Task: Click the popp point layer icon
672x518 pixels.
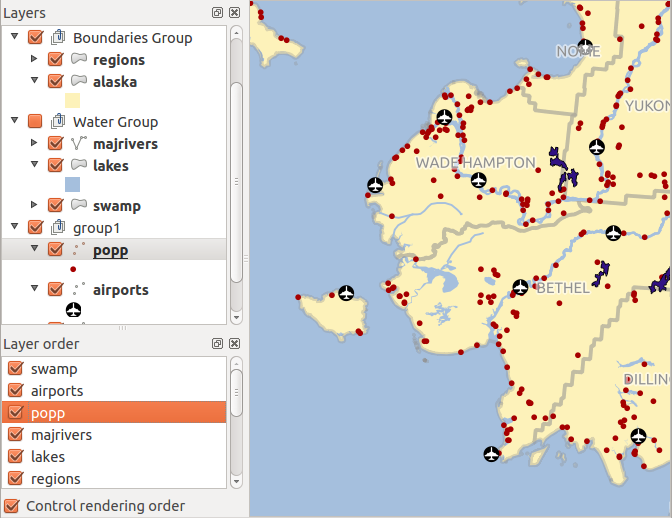Action: [x=78, y=250]
